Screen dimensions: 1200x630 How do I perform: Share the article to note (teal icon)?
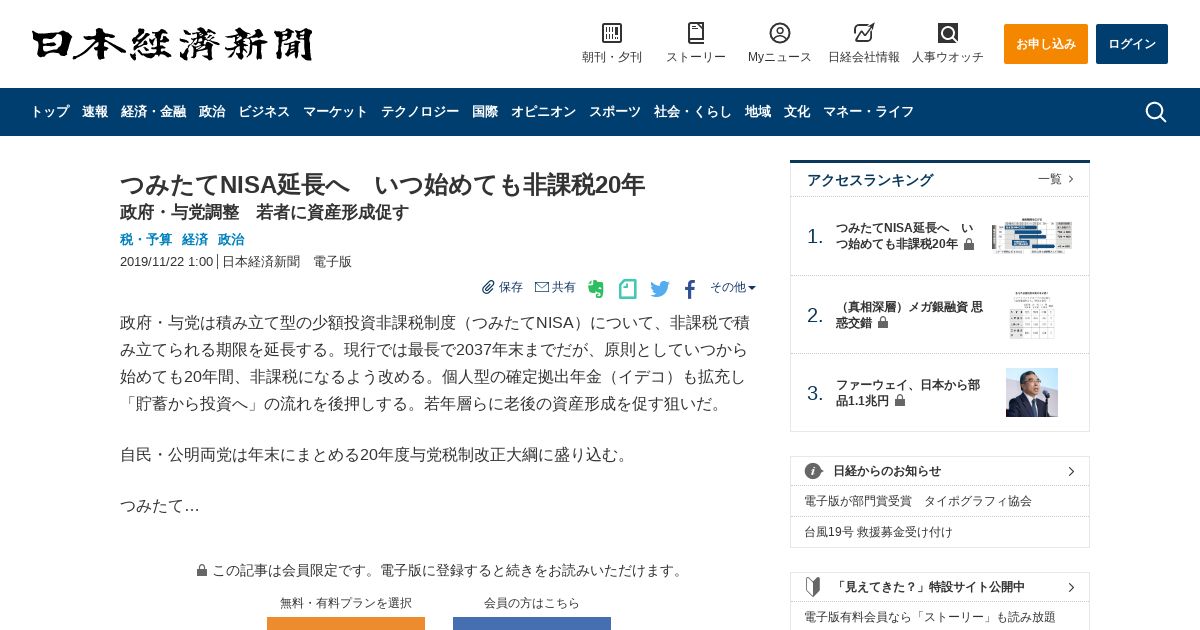[628, 289]
